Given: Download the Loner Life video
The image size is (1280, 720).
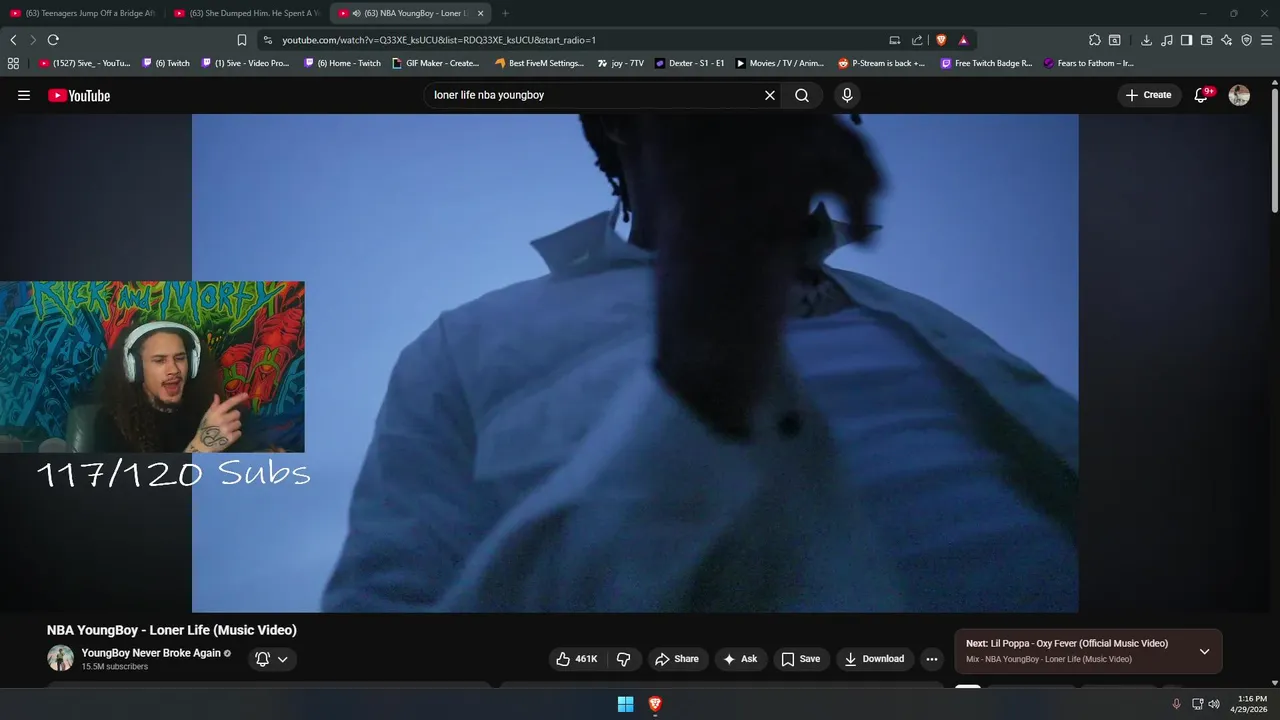Looking at the screenshot, I should click(875, 659).
